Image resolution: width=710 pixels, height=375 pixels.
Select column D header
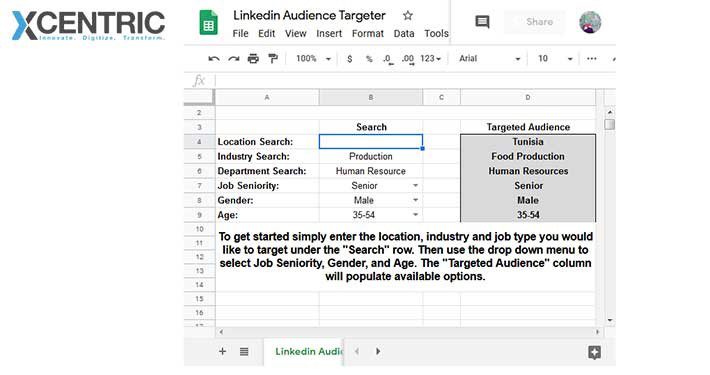tap(528, 97)
